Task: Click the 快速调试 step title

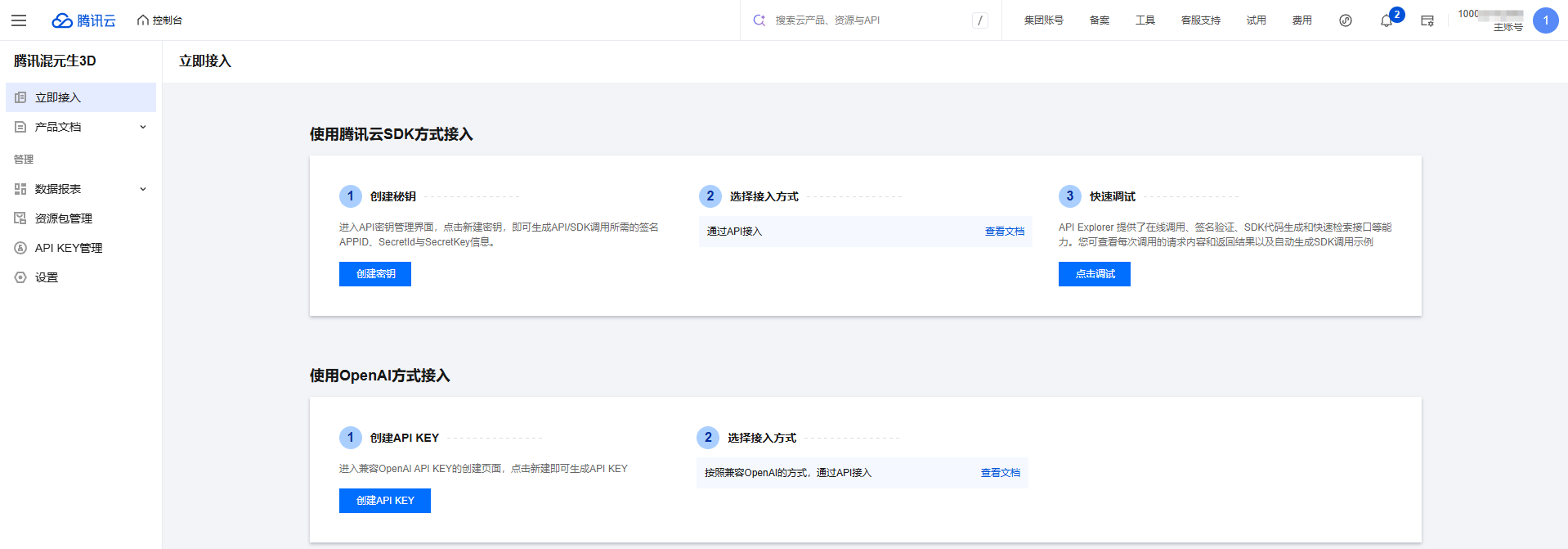Action: click(1113, 196)
